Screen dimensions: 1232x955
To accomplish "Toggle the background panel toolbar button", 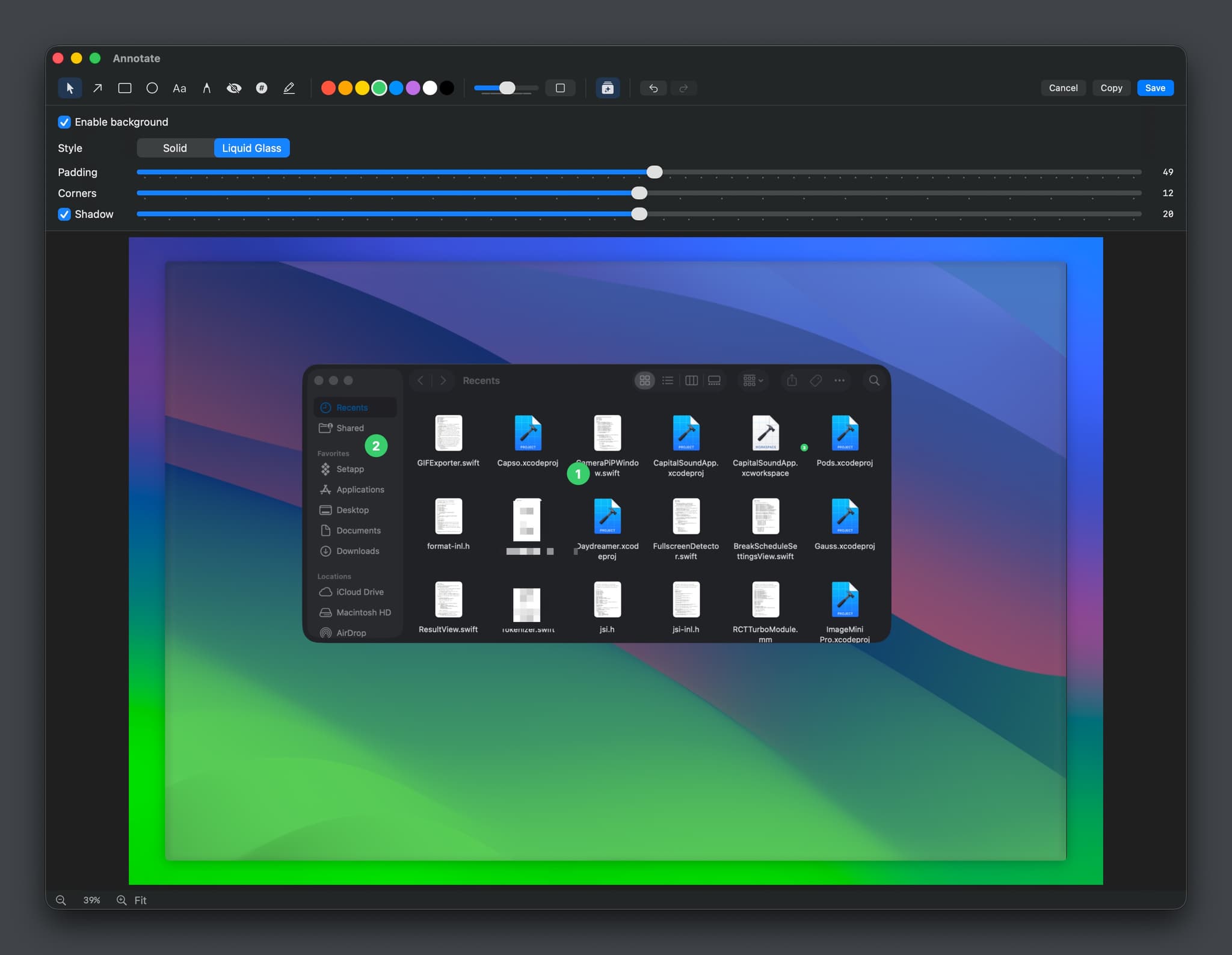I will click(608, 88).
